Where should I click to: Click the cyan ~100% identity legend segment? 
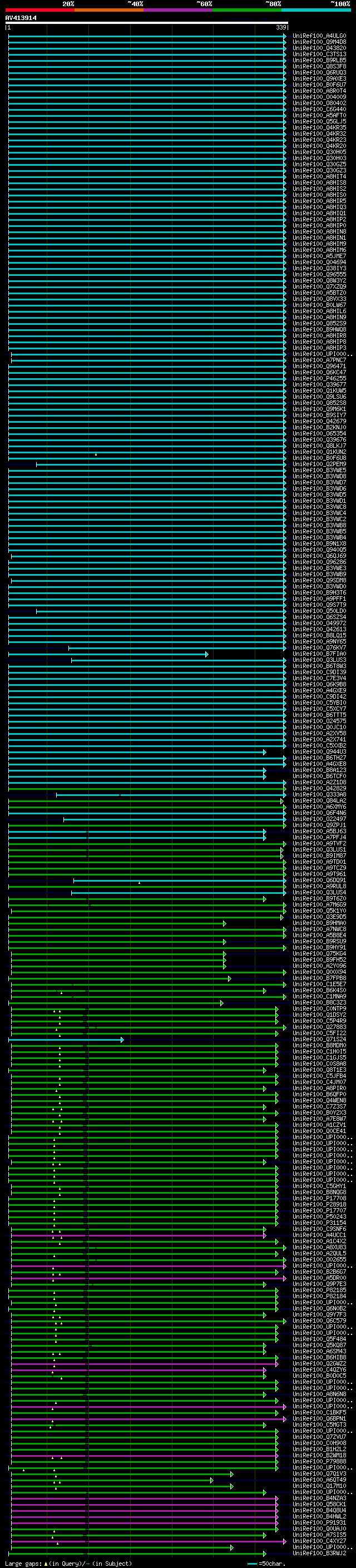pos(317,10)
